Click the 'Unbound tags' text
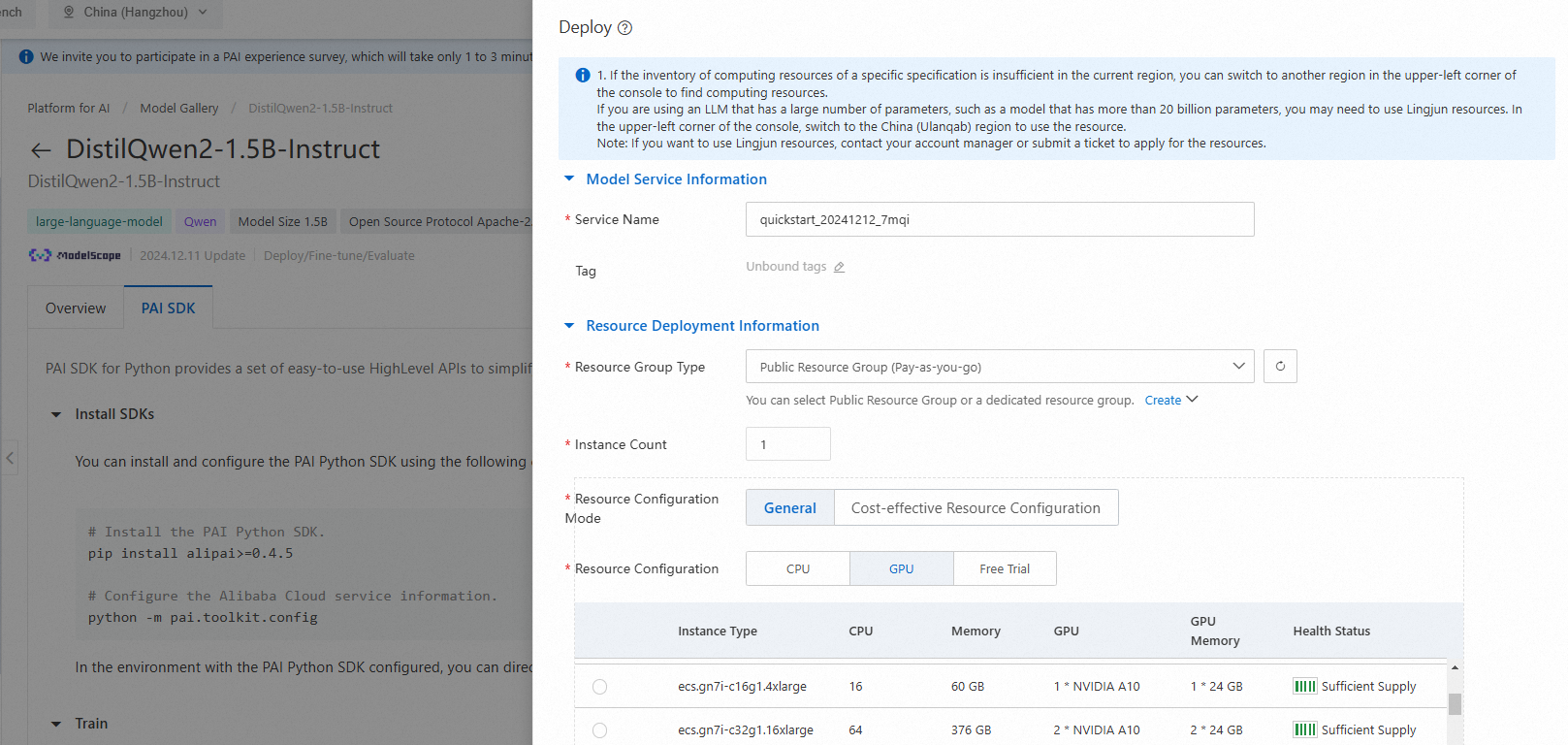Screen dimensions: 1568x745 coord(786,267)
